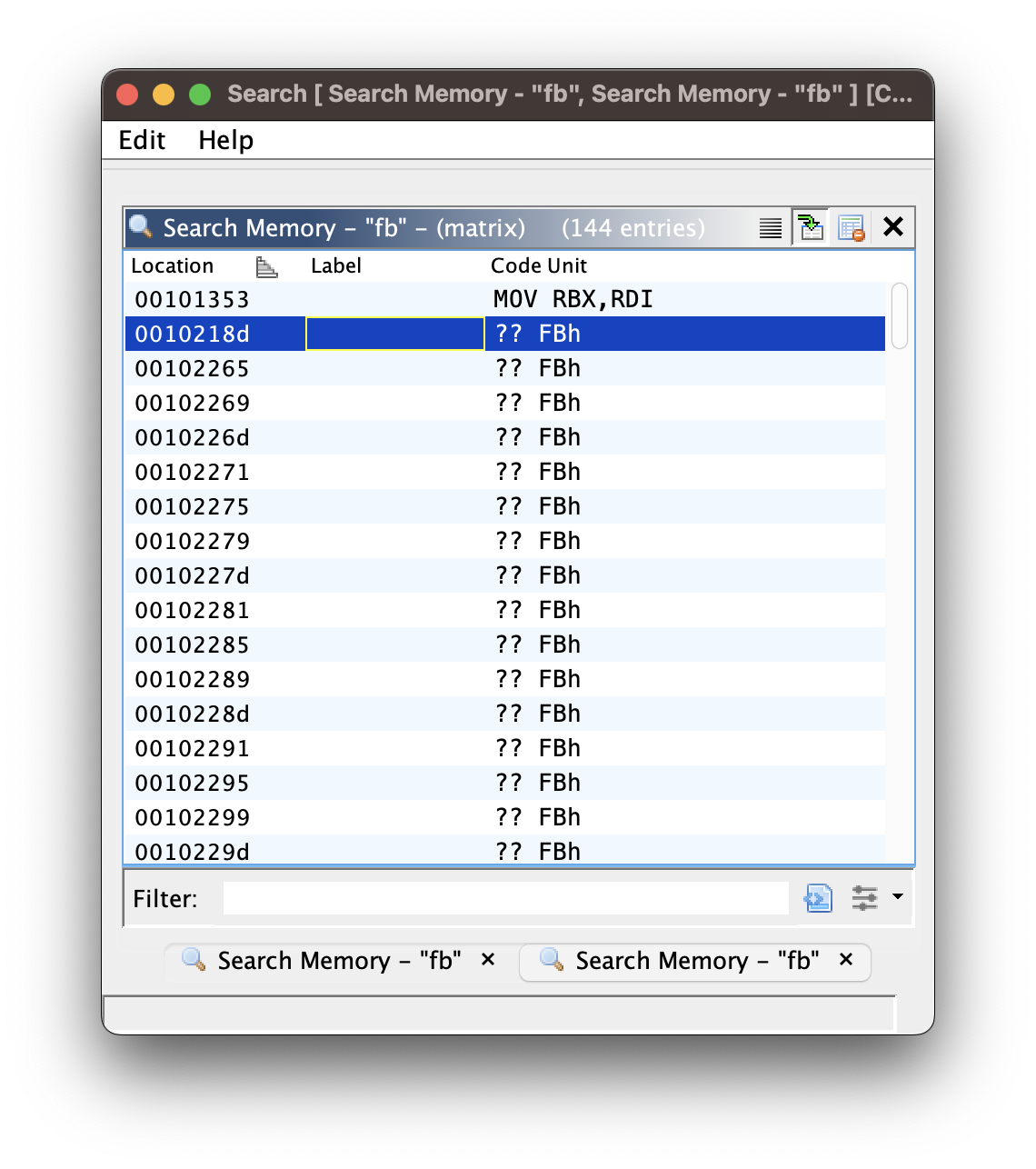The height and width of the screenshot is (1169, 1036).
Task: Select row with location 00102265
Action: (x=504, y=369)
